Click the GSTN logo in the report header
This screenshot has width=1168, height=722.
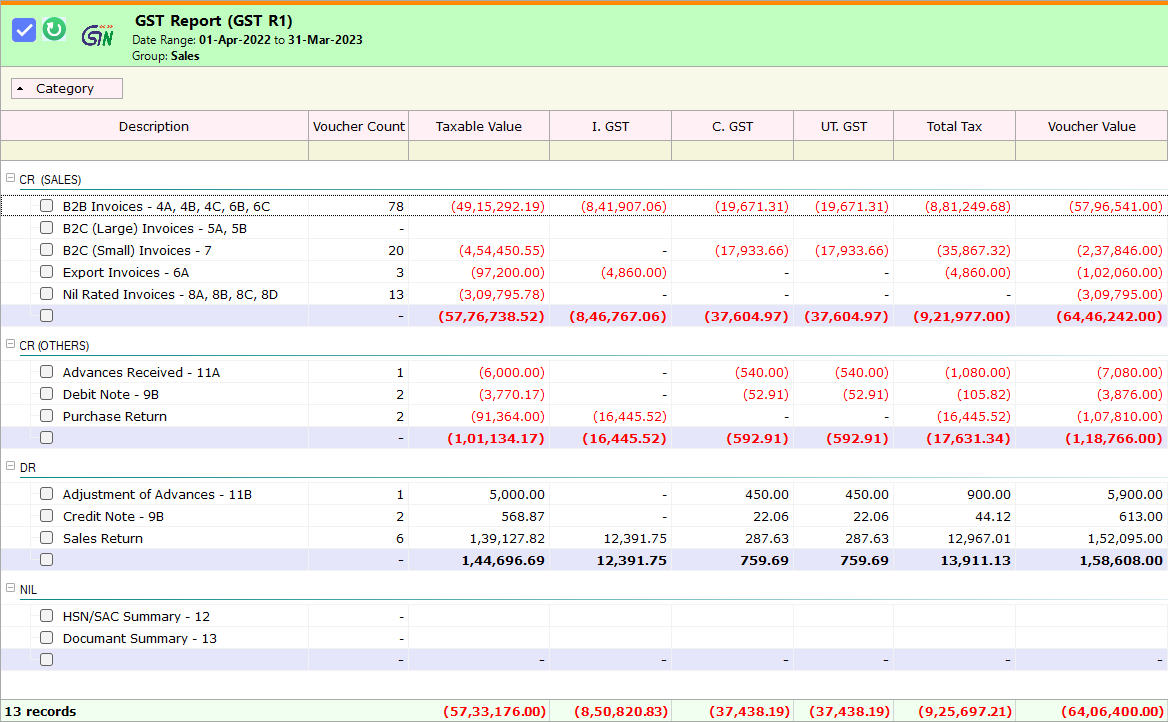coord(96,33)
